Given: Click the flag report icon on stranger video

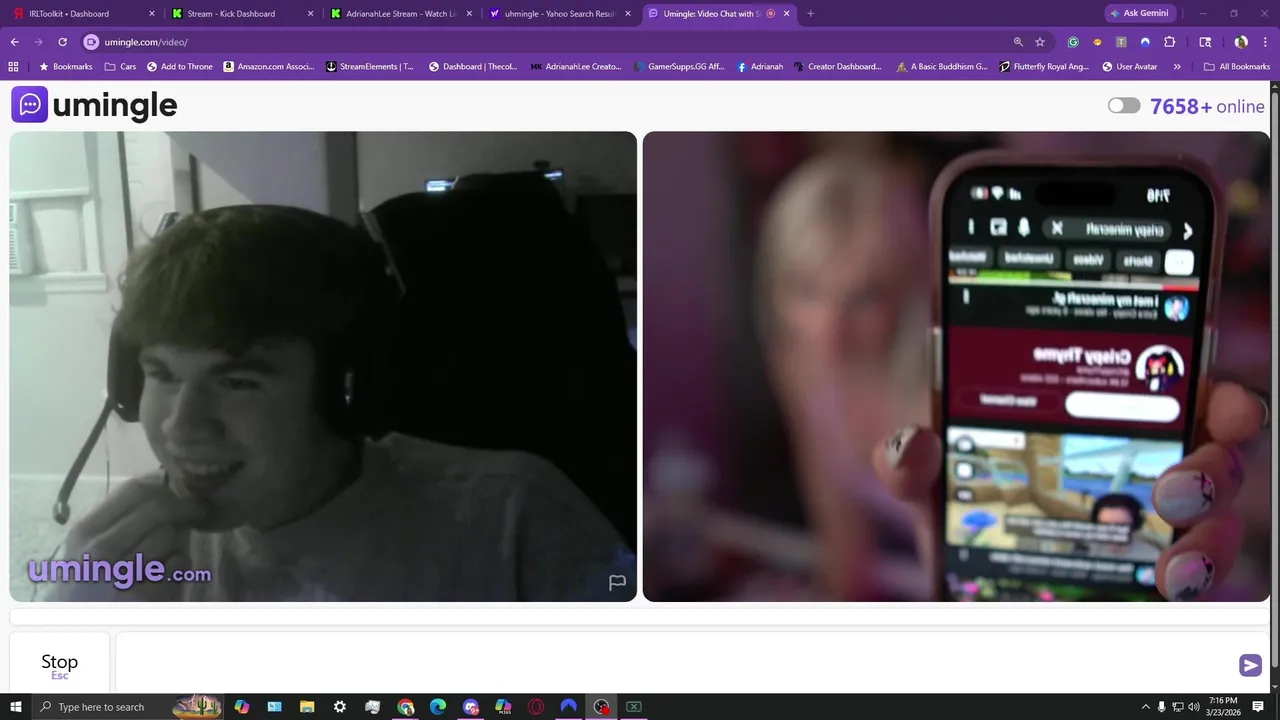Looking at the screenshot, I should (x=617, y=583).
